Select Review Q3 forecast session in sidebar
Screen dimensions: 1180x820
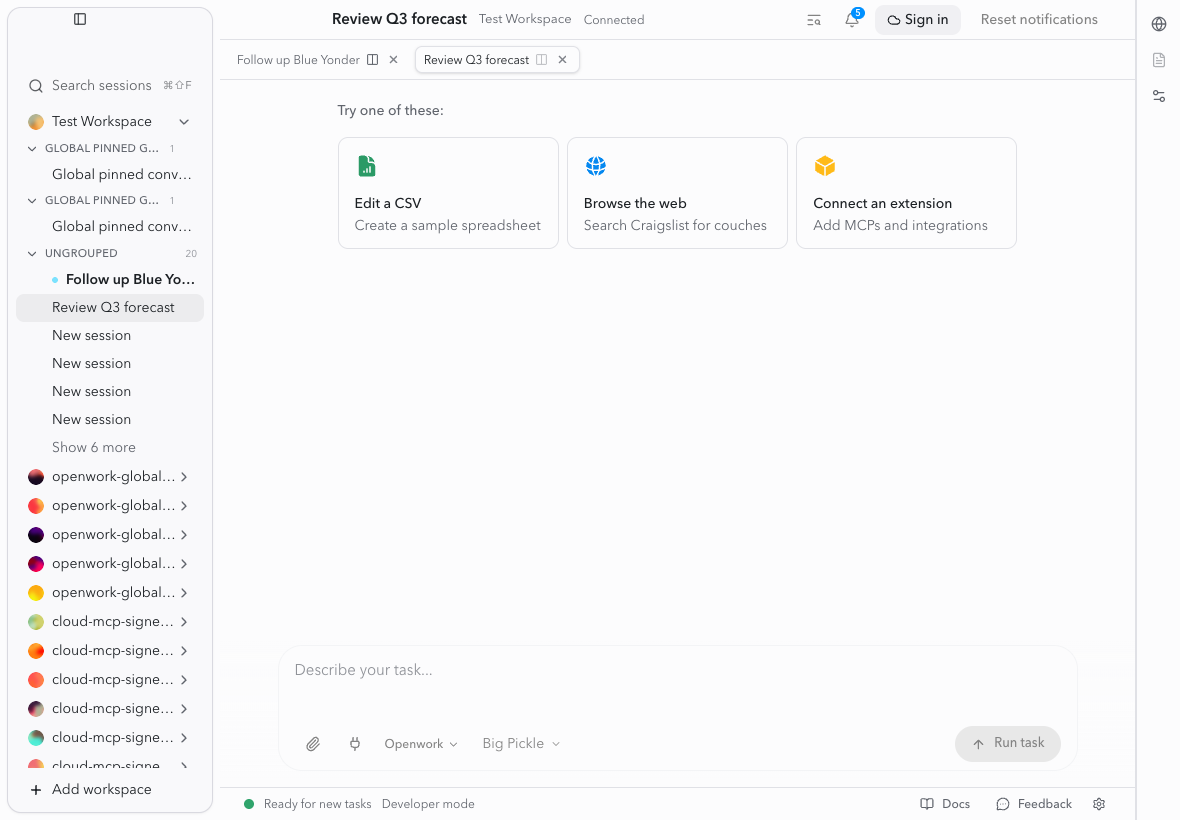coord(110,308)
